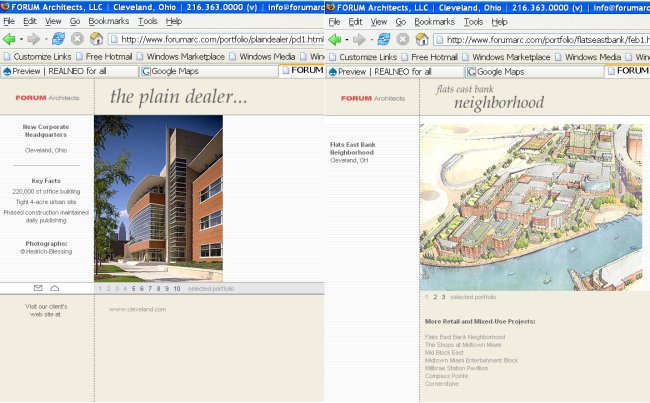This screenshot has height=403, width=650.
Task: Open Windows Marketplace bookmark in right window
Action: (506, 57)
